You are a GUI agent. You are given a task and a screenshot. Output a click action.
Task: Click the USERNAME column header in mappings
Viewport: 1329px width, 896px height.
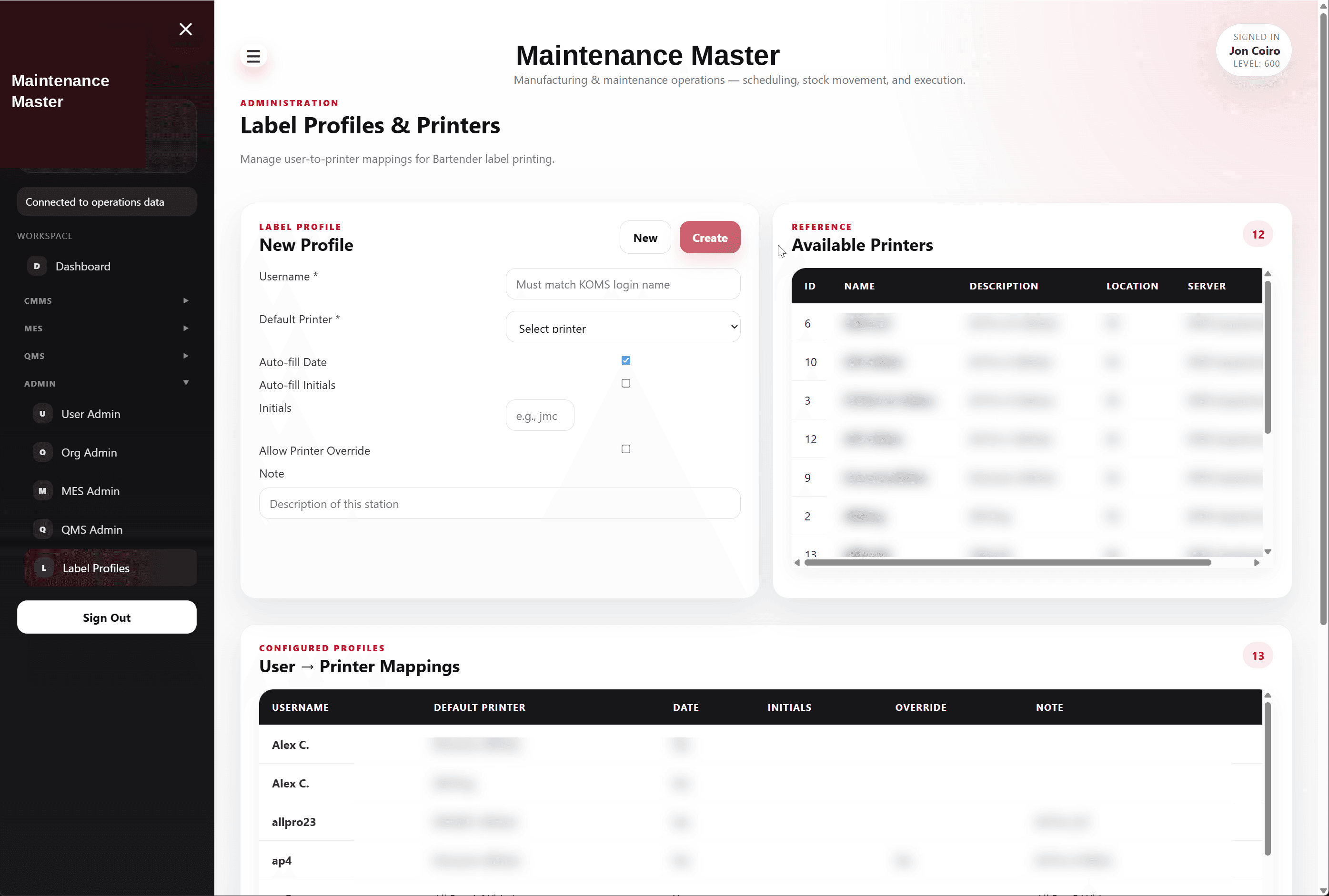(x=300, y=707)
